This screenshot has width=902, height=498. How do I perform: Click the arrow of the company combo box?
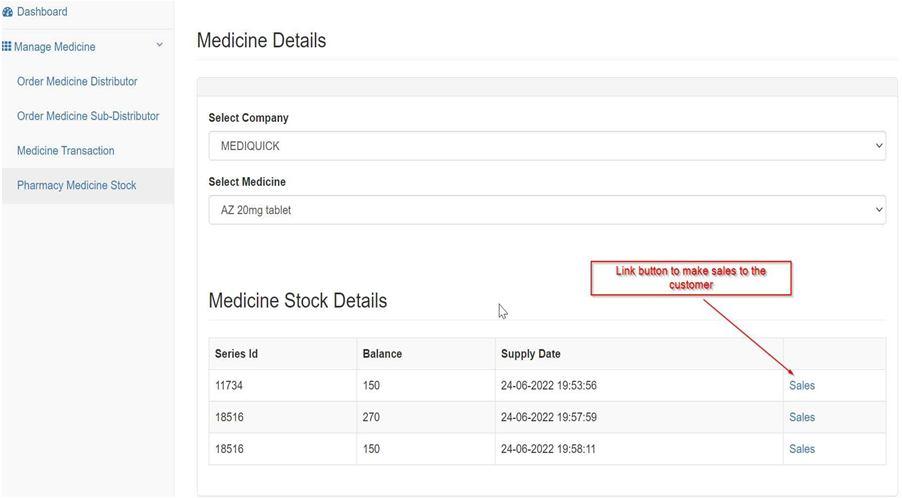coord(878,145)
